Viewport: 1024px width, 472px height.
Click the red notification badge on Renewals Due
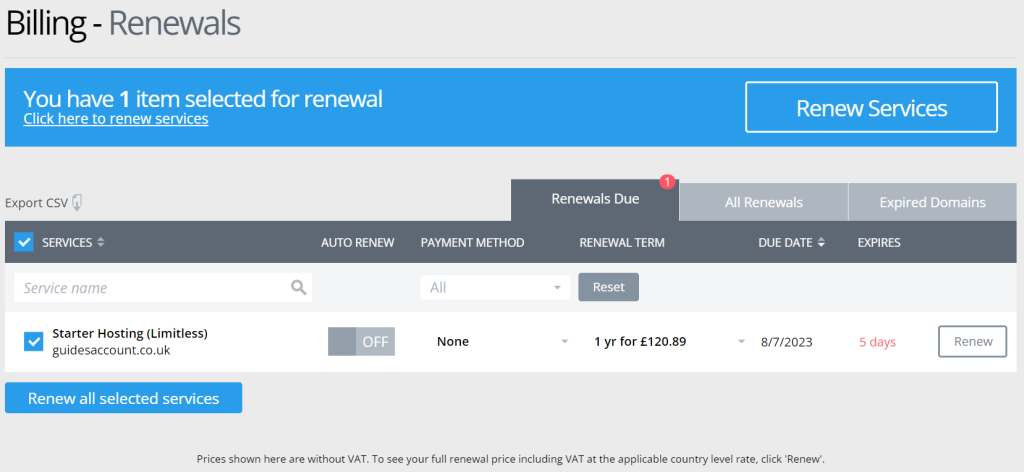[x=667, y=182]
